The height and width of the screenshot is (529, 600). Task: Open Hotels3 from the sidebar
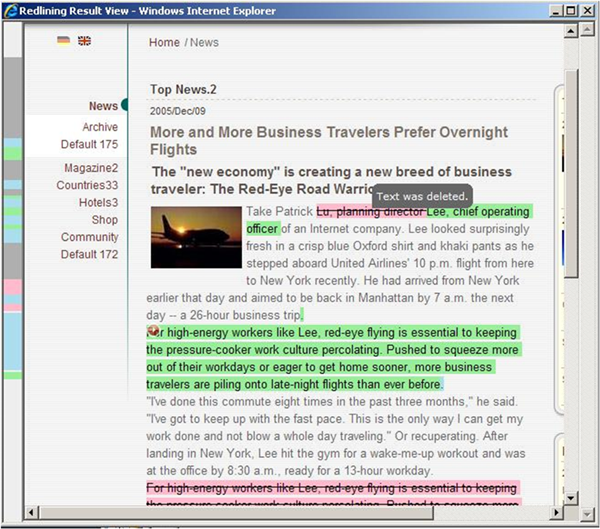[x=98, y=203]
